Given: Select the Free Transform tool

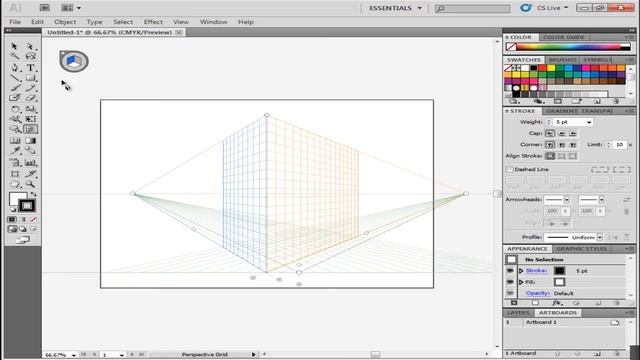Looking at the screenshot, I should [30, 119].
